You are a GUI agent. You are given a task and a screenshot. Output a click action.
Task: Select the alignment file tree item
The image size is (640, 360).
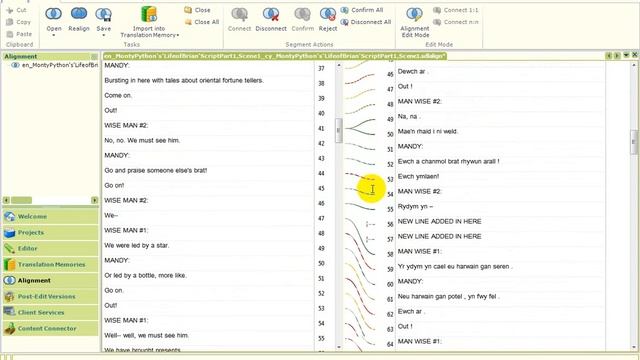pos(55,65)
